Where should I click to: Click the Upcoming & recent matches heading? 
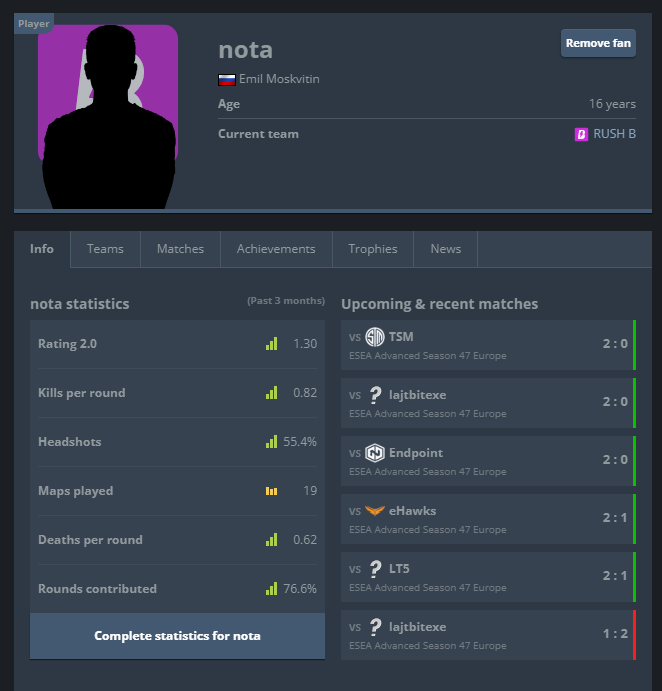[x=439, y=304]
